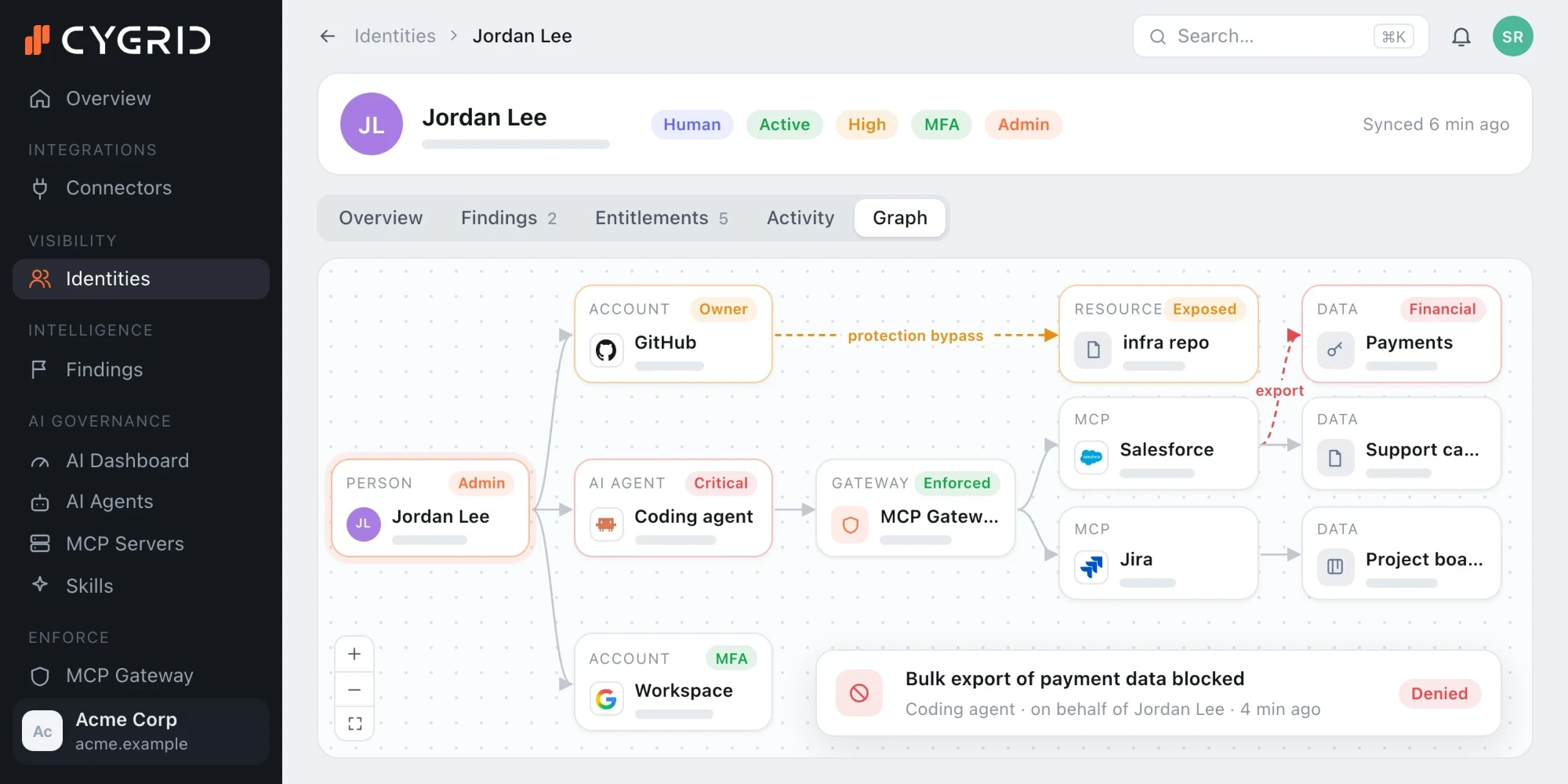Open AI Dashboard in the sidebar
Screen dimensions: 1568x784
pos(141,461)
